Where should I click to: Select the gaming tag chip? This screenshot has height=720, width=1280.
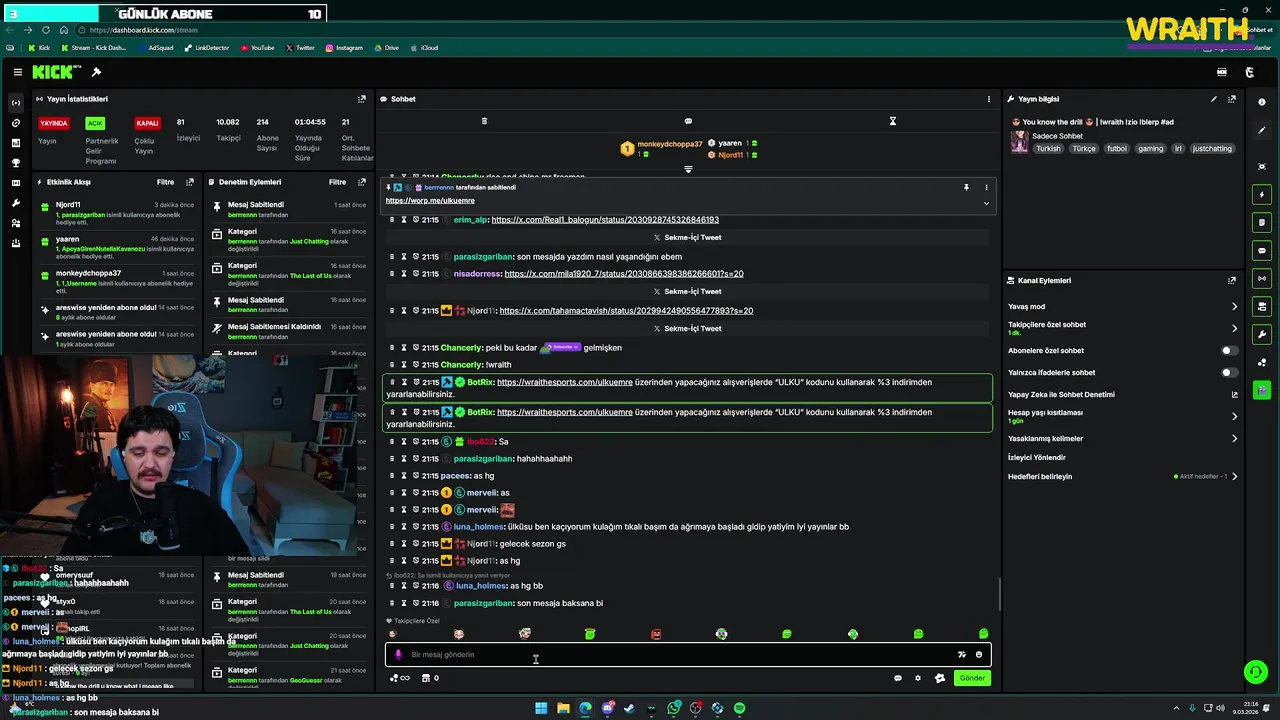[x=1150, y=148]
